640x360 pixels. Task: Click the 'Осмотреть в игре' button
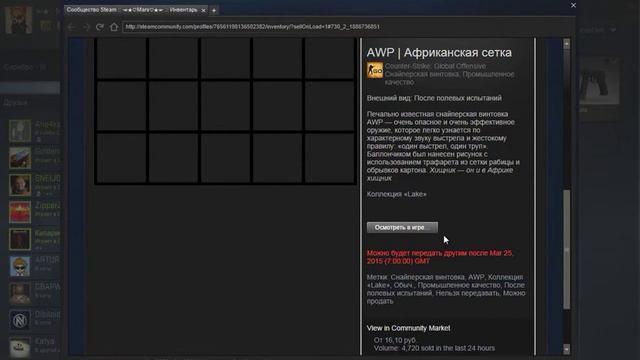pyautogui.click(x=402, y=227)
